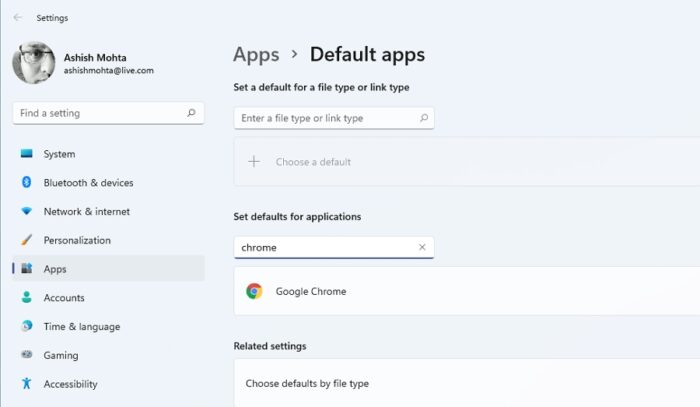Click the Personalization paintbrush icon
Image resolution: width=700 pixels, height=407 pixels.
[26, 241]
